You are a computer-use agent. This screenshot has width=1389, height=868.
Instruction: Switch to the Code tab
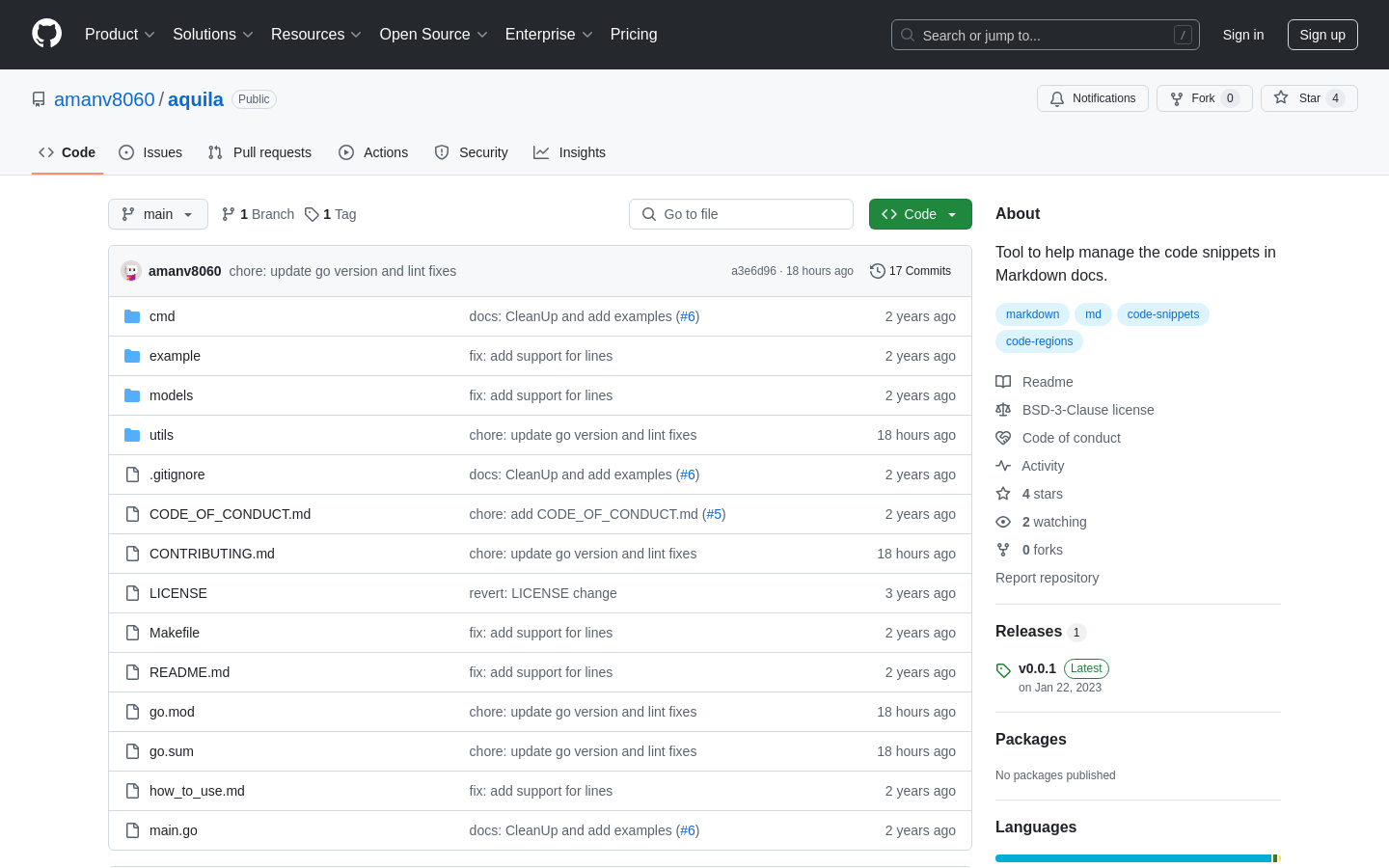pyautogui.click(x=68, y=152)
